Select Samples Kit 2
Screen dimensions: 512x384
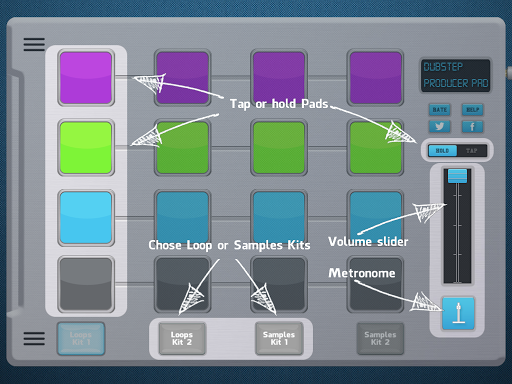380,338
